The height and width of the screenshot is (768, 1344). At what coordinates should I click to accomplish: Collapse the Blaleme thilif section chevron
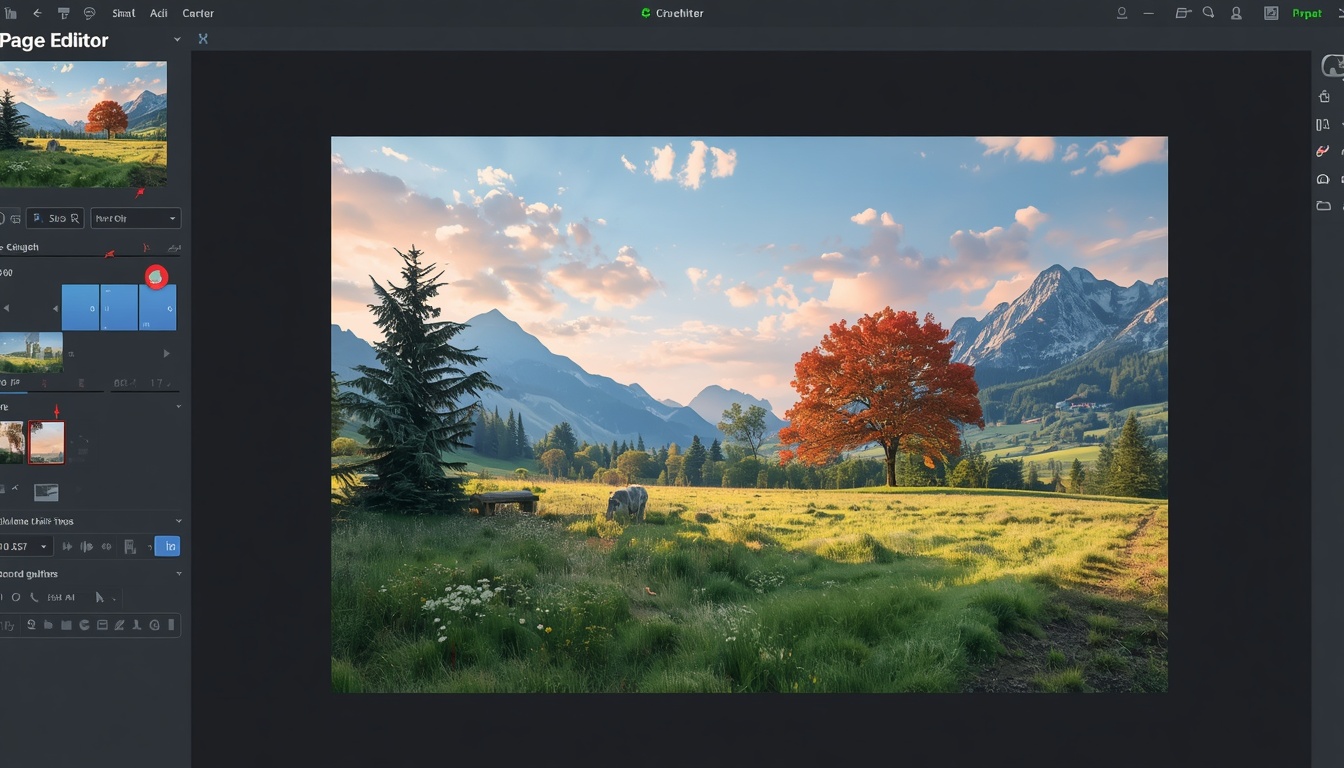179,521
